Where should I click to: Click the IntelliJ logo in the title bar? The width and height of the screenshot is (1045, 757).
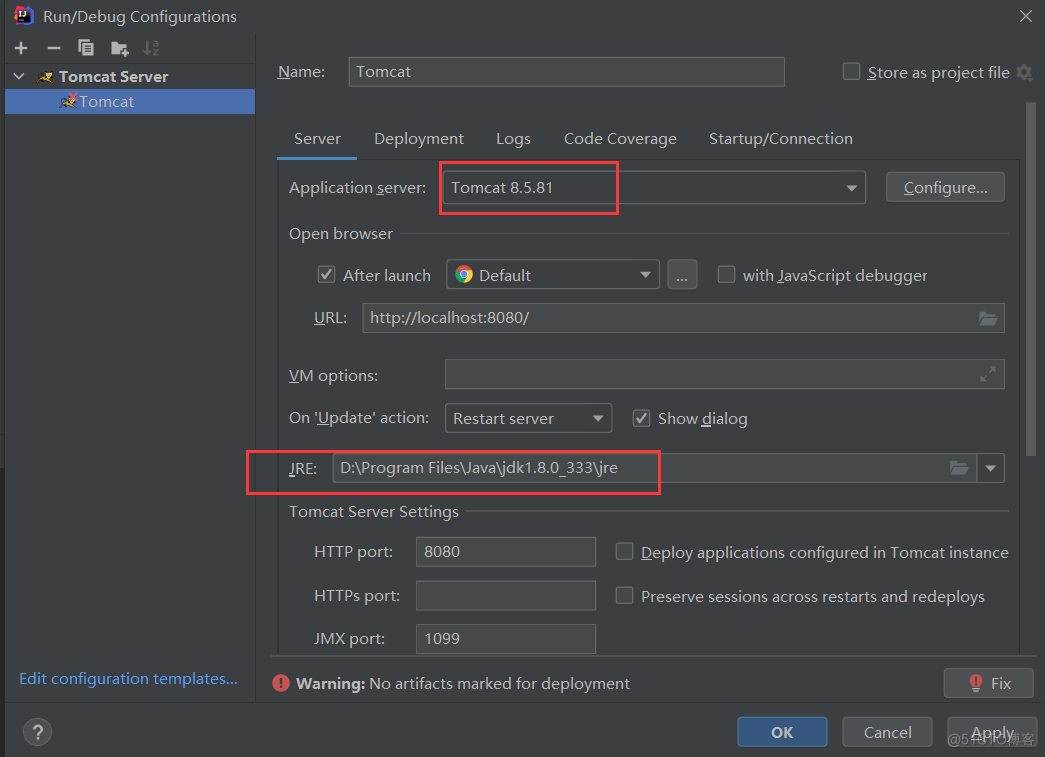(23, 15)
